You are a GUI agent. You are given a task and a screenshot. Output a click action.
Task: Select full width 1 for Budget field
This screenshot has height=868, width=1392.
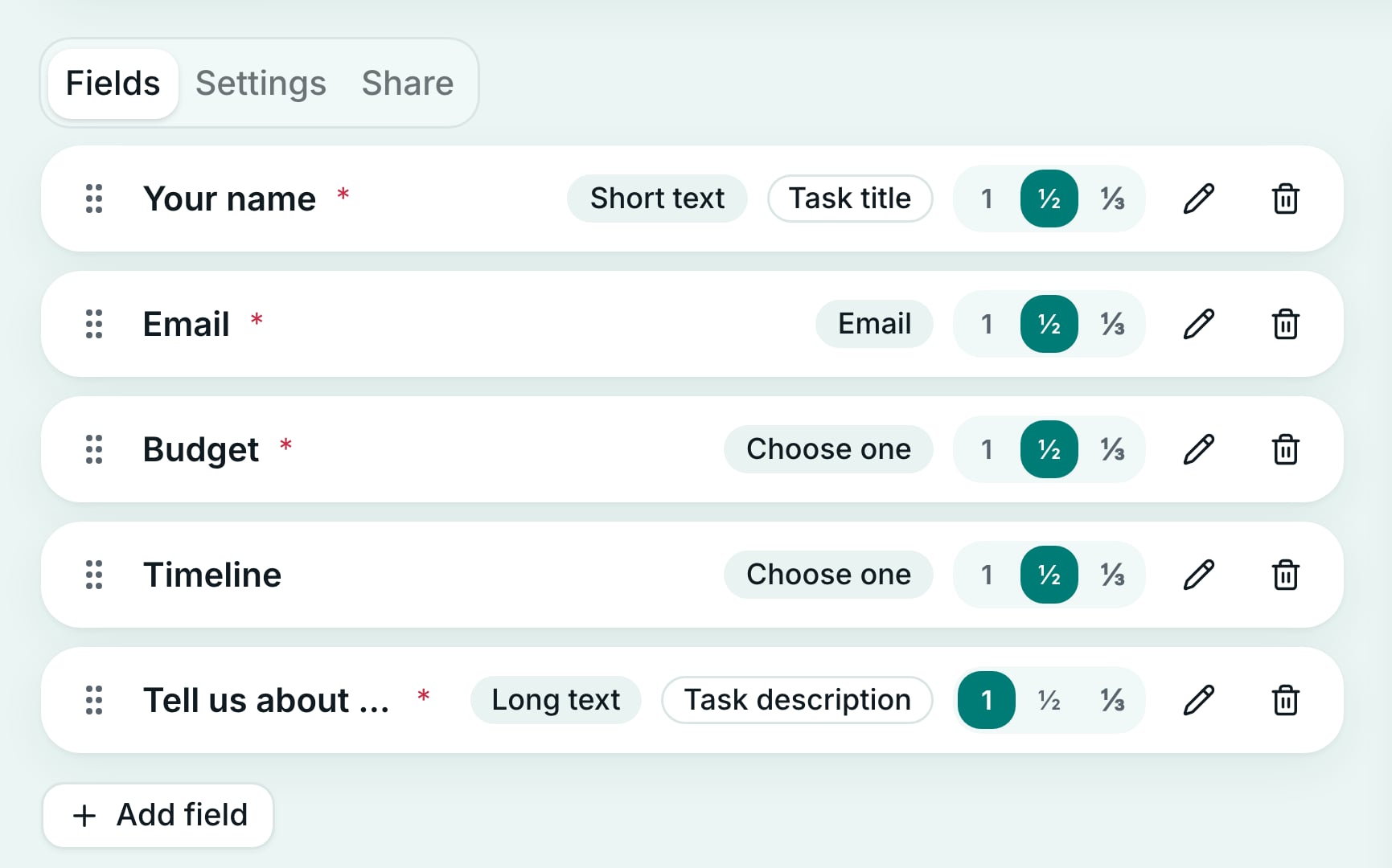pos(987,449)
